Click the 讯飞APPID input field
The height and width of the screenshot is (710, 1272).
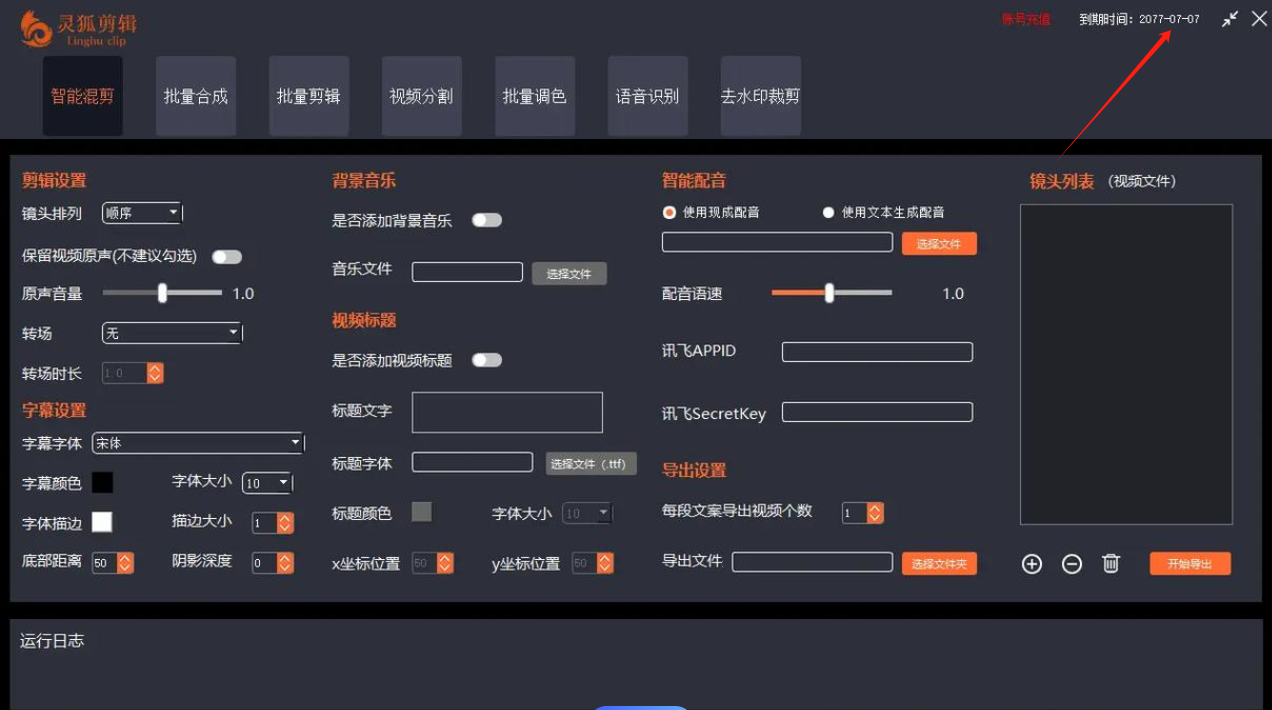point(876,351)
